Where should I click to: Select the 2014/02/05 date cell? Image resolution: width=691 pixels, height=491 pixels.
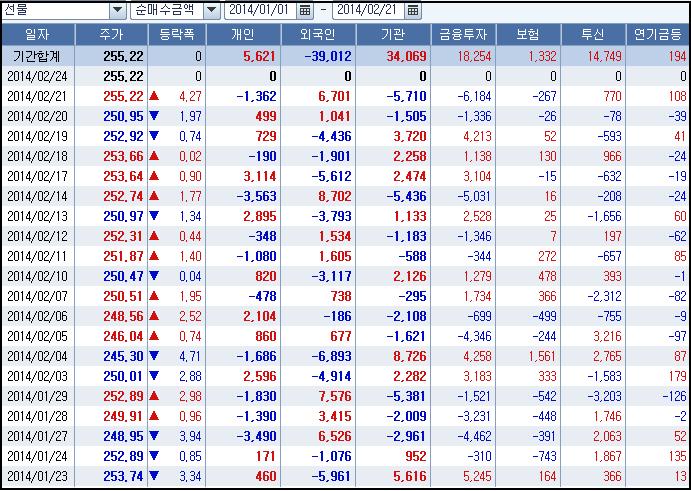click(x=37, y=336)
